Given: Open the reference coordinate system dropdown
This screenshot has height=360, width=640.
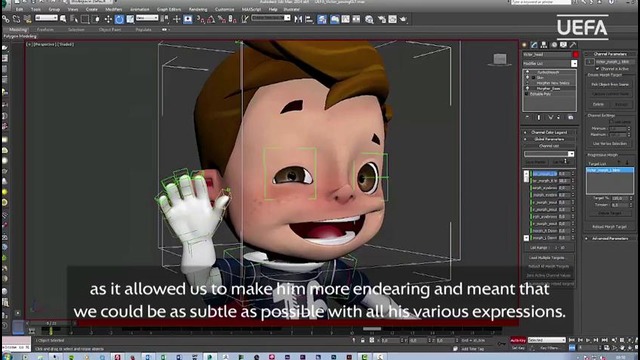Looking at the screenshot, I should [147, 18].
